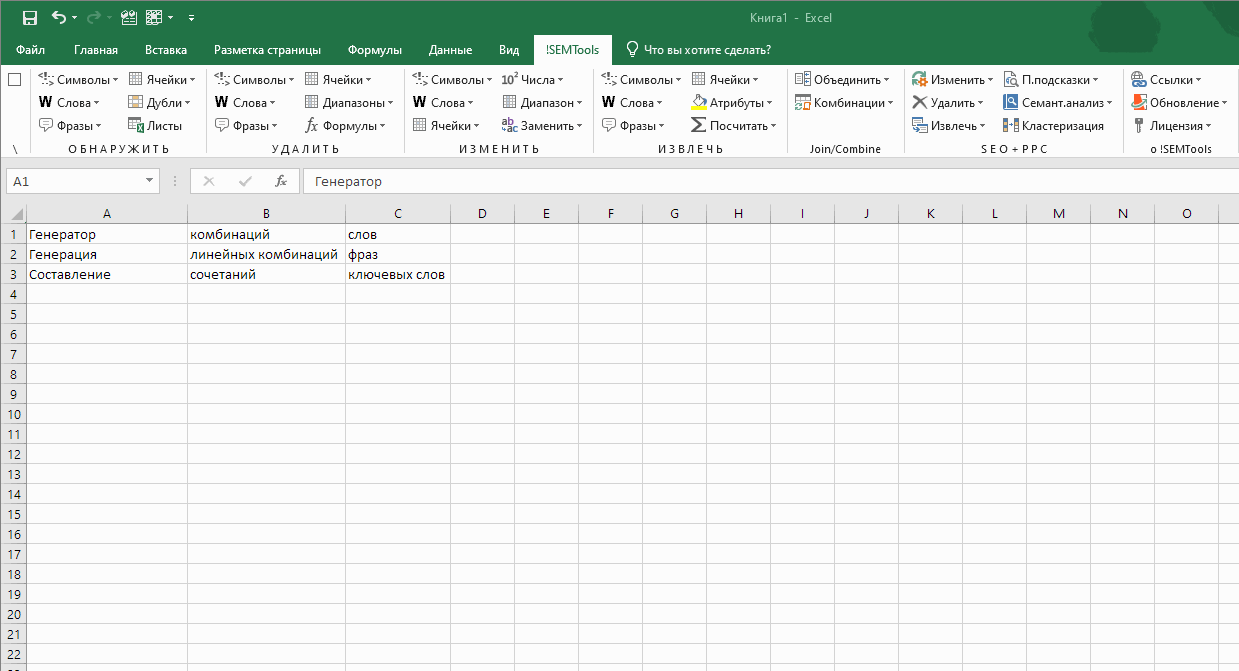Click the Name Box showing A1

(75, 181)
